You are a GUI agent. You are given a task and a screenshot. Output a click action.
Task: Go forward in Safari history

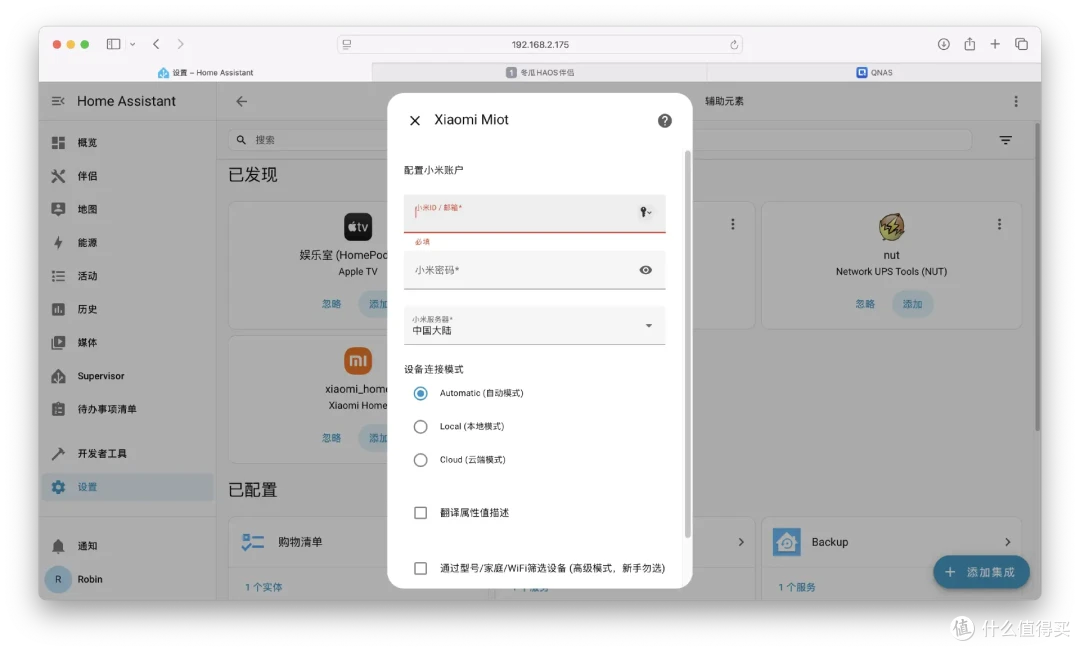click(180, 44)
